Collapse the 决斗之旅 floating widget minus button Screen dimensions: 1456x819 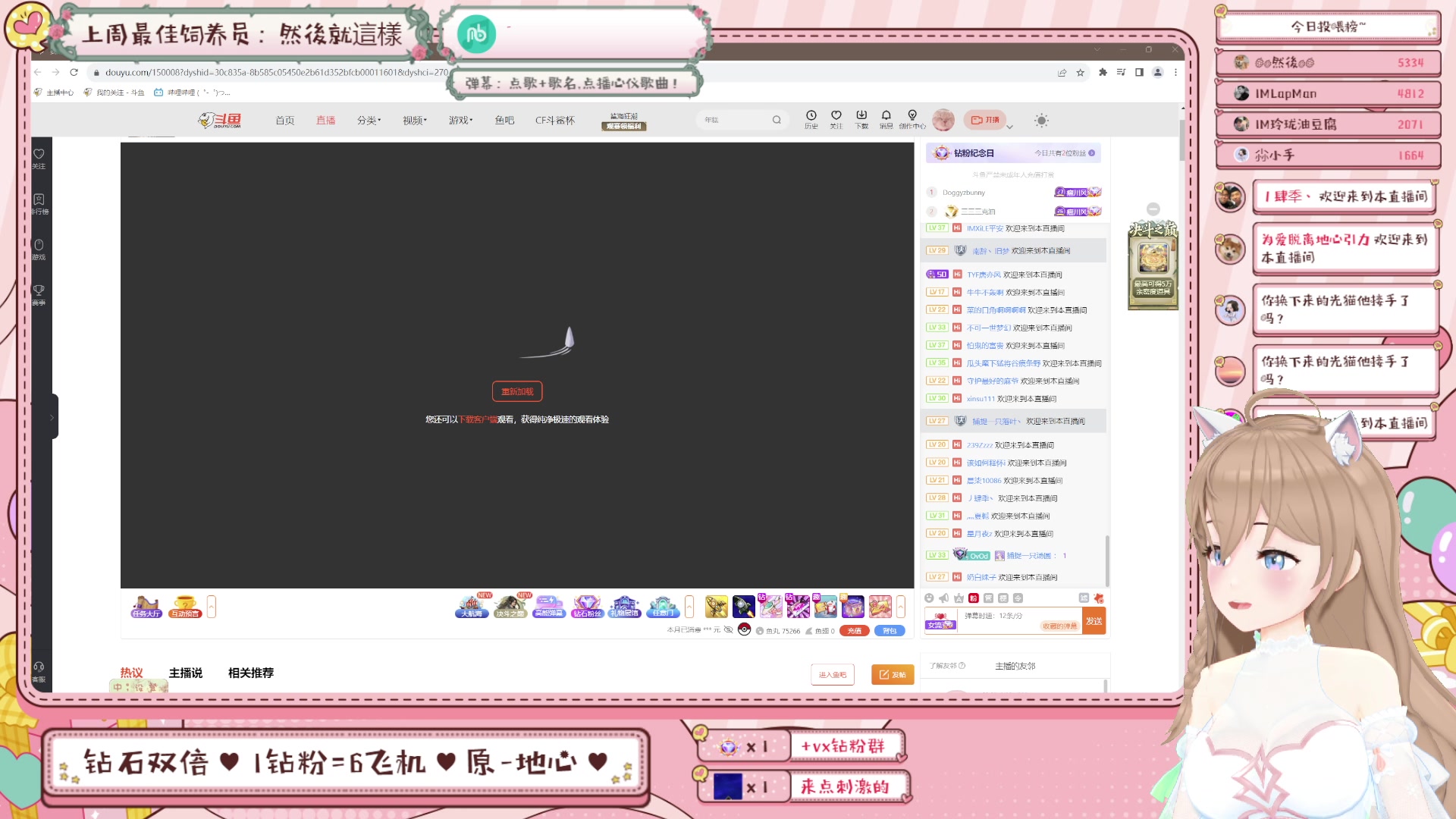point(1153,209)
